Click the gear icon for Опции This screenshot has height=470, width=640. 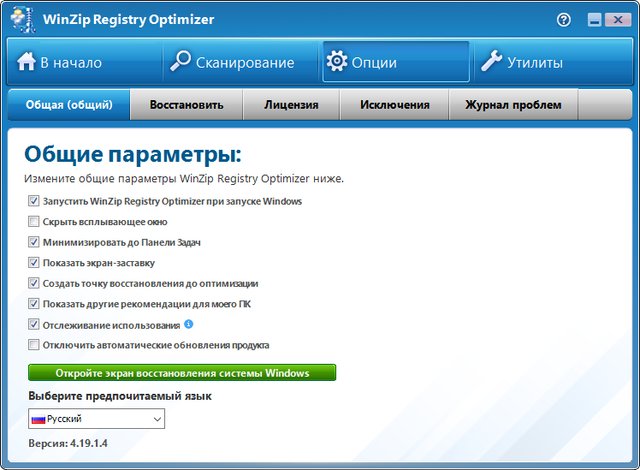(x=337, y=62)
